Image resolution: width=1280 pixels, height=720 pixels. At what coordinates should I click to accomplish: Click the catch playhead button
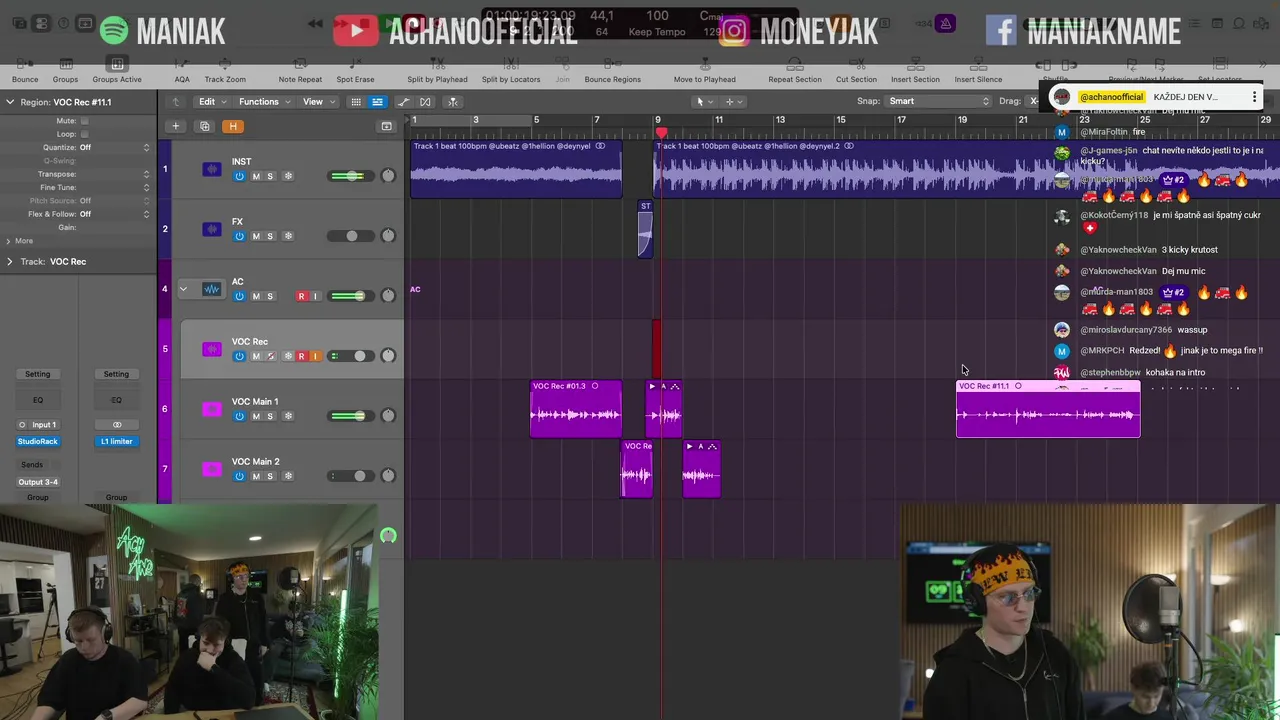tap(453, 101)
